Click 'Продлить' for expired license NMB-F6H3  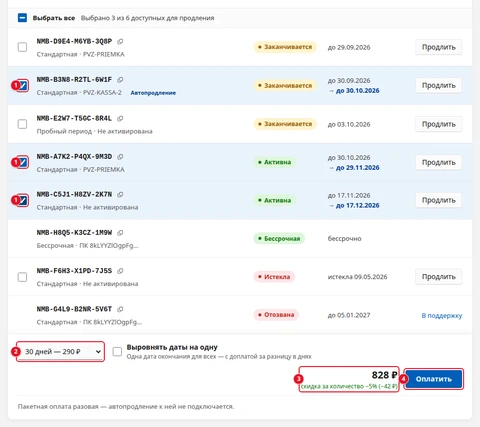coord(439,277)
